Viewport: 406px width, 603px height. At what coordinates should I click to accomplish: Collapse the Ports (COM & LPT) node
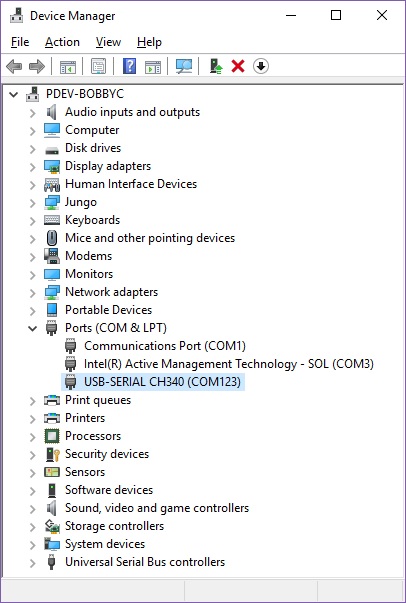(33, 328)
